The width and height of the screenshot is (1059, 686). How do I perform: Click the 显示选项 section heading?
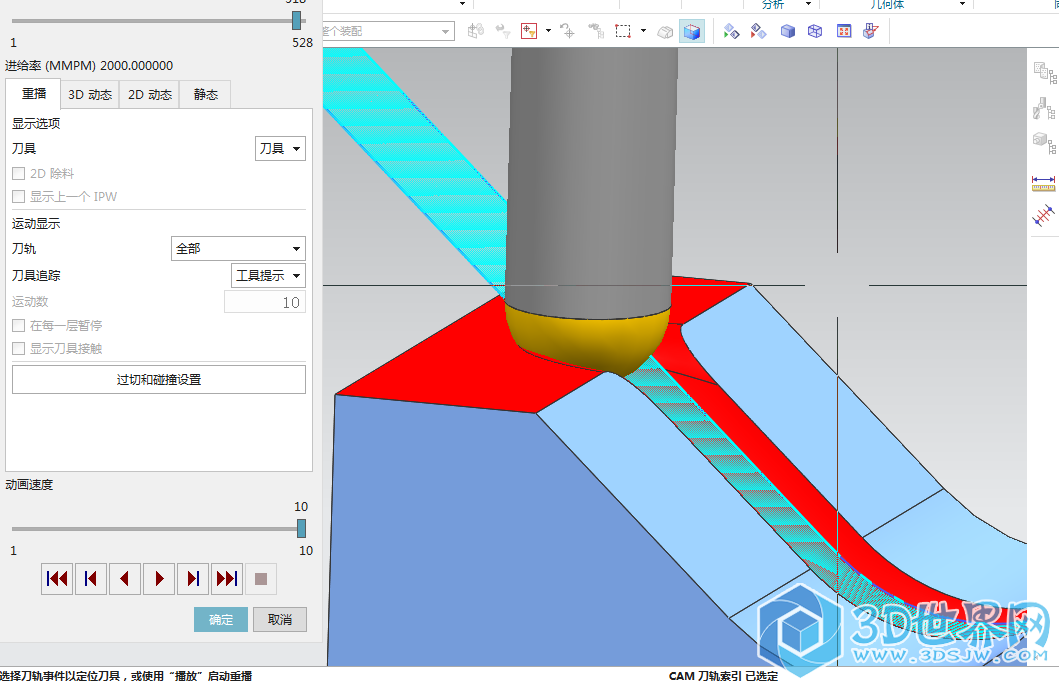point(36,124)
